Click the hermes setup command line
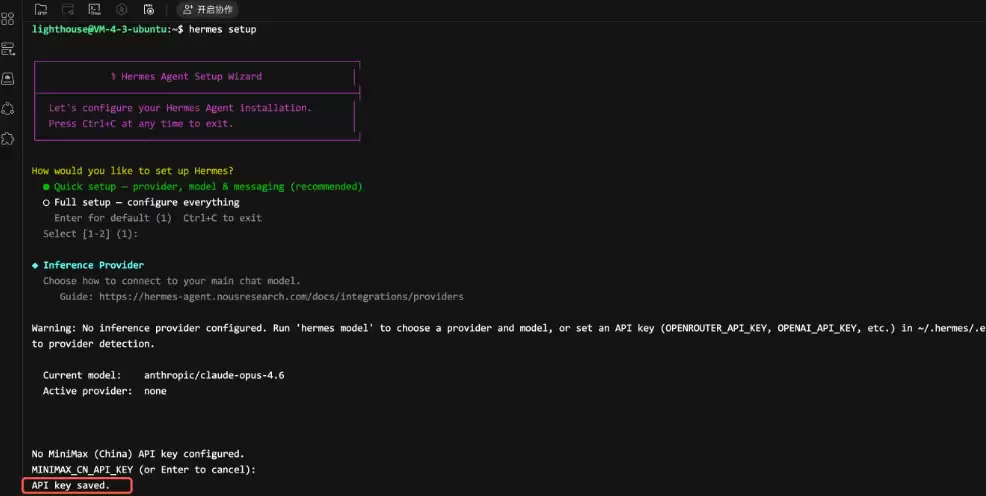 point(144,30)
